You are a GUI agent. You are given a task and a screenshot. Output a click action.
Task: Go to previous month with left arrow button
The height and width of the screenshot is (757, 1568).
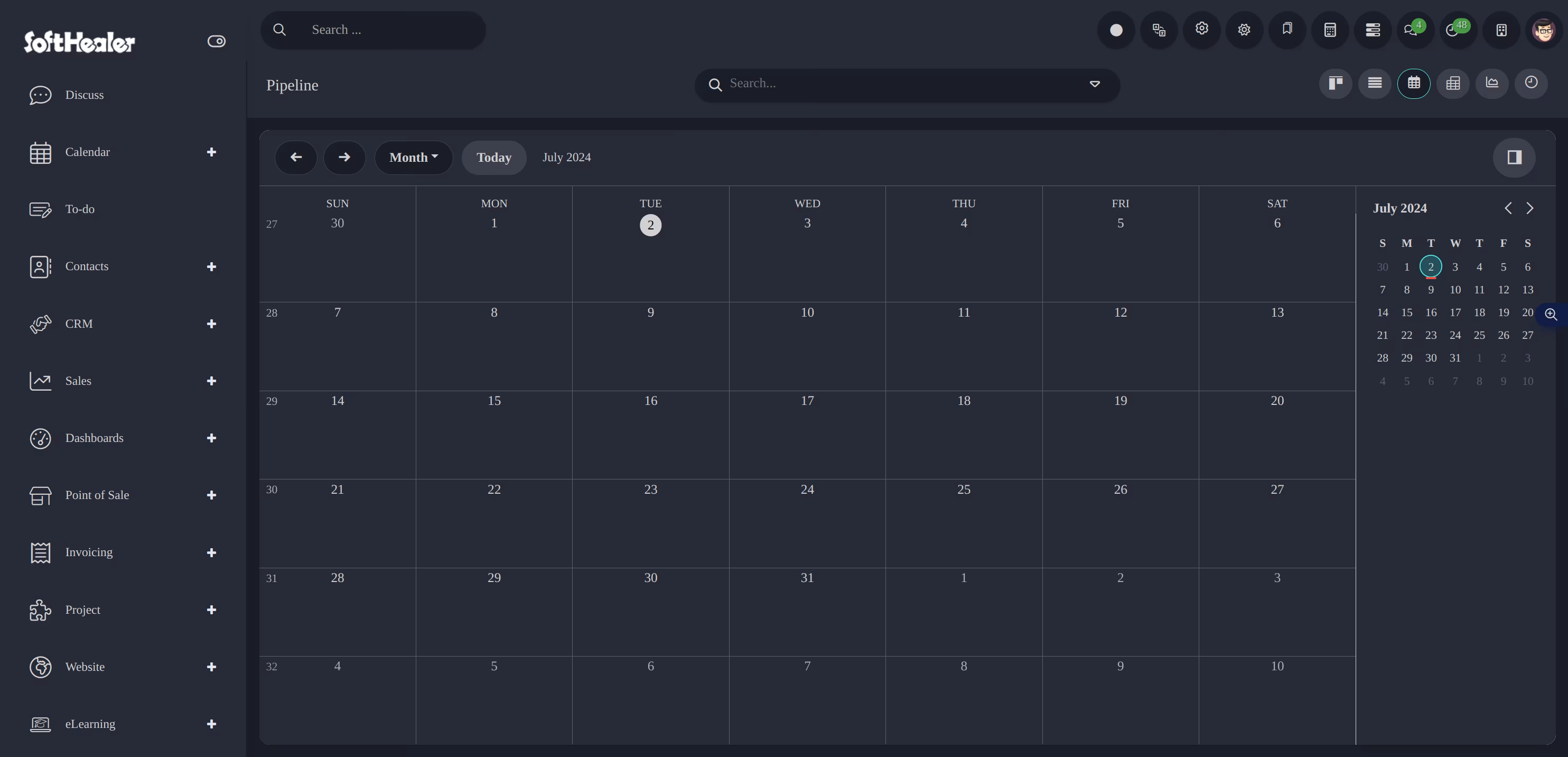[296, 158]
